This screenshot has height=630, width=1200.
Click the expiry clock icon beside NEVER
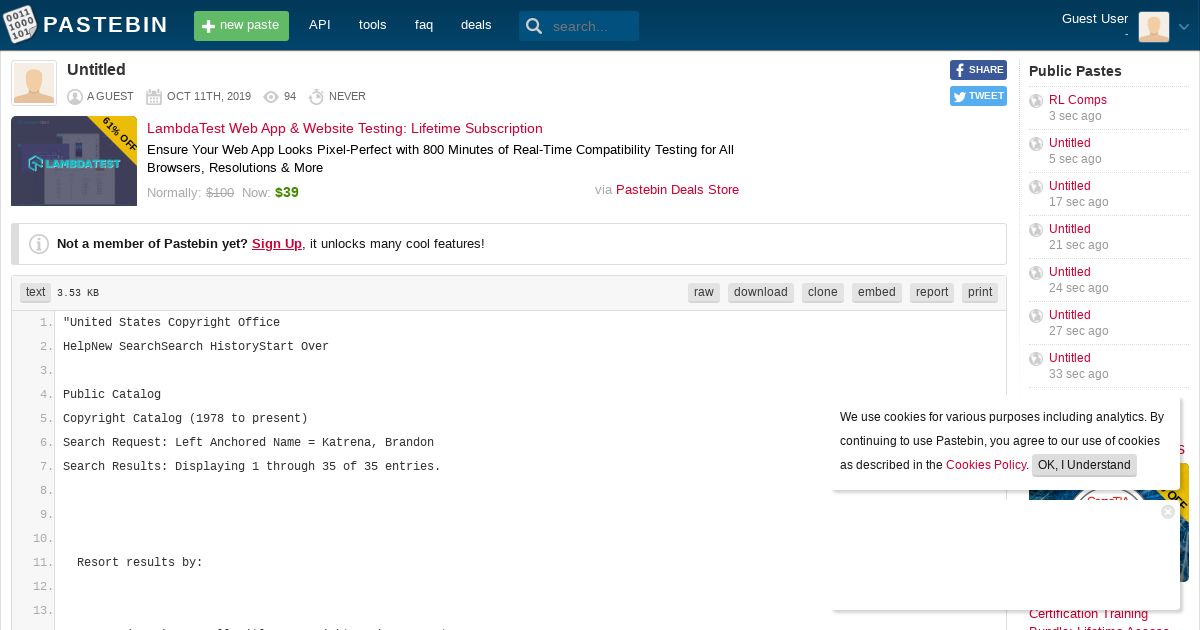pyautogui.click(x=316, y=97)
